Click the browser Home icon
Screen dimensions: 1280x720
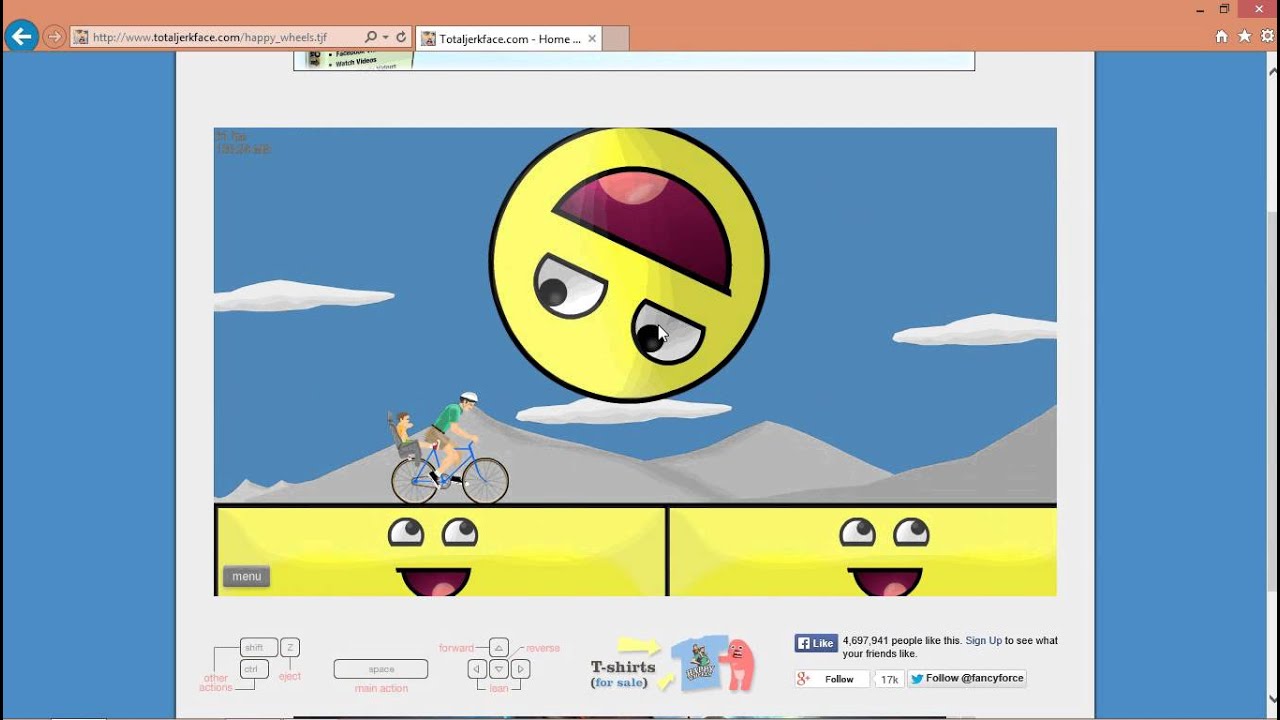pos(1221,37)
